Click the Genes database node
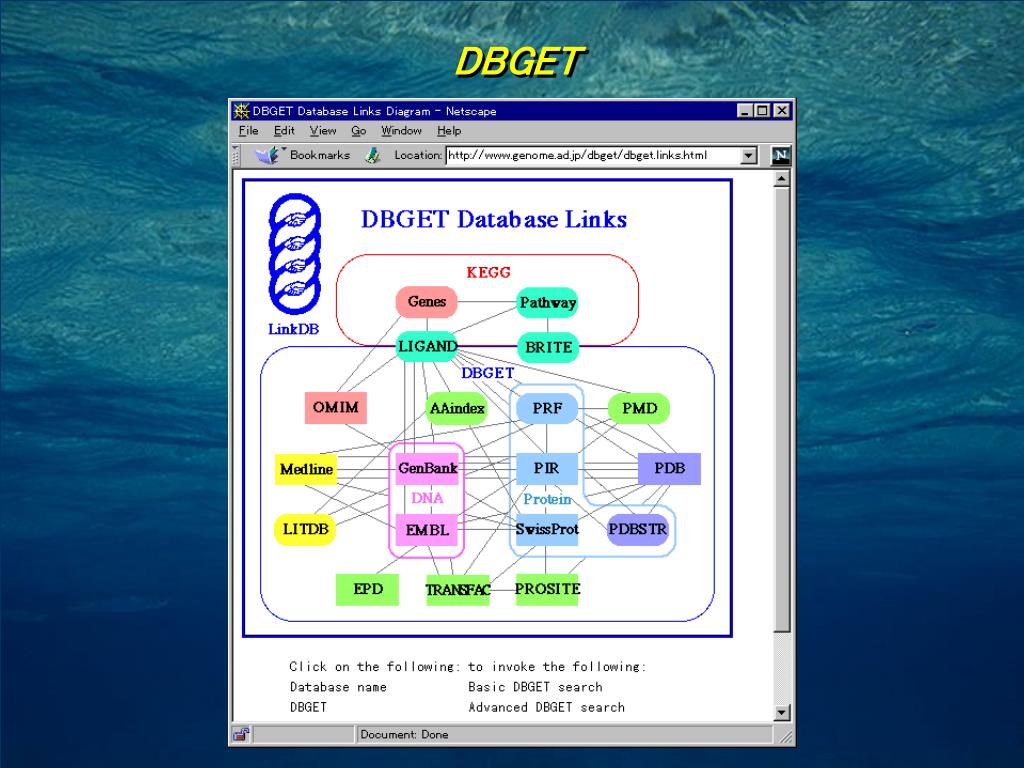 click(x=426, y=302)
